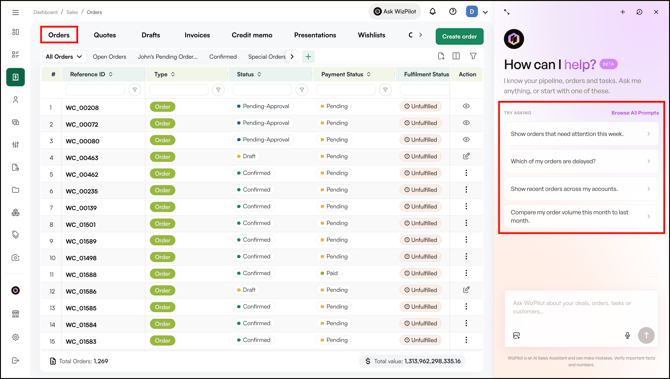
Task: Sort by Status column arrows
Action: [259, 74]
